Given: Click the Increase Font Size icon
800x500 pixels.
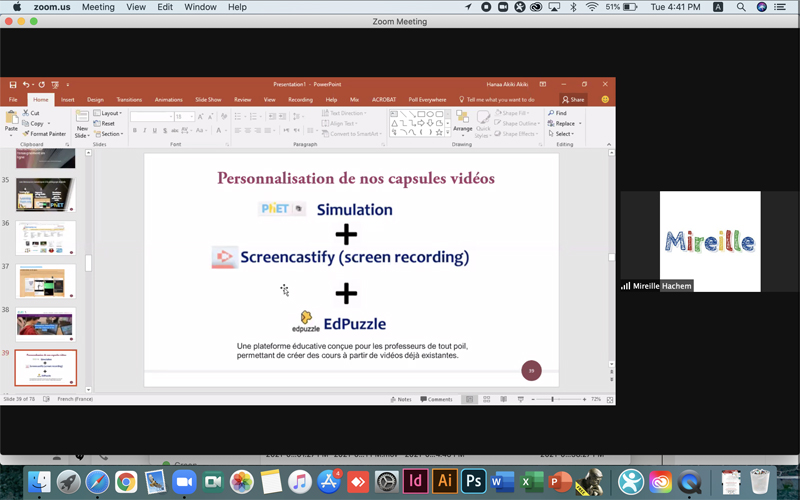Looking at the screenshot, I should click(x=201, y=117).
